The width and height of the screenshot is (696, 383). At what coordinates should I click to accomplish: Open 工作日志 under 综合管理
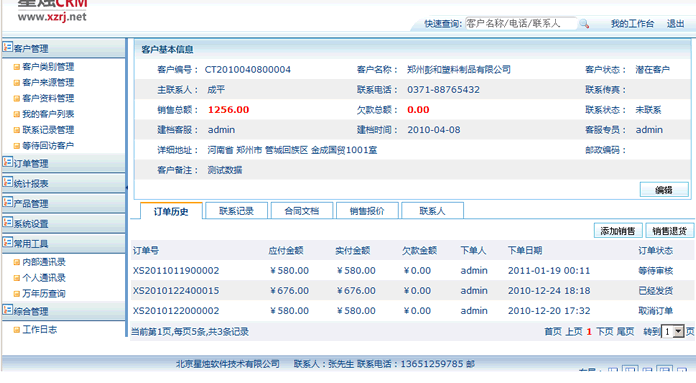tap(40, 330)
